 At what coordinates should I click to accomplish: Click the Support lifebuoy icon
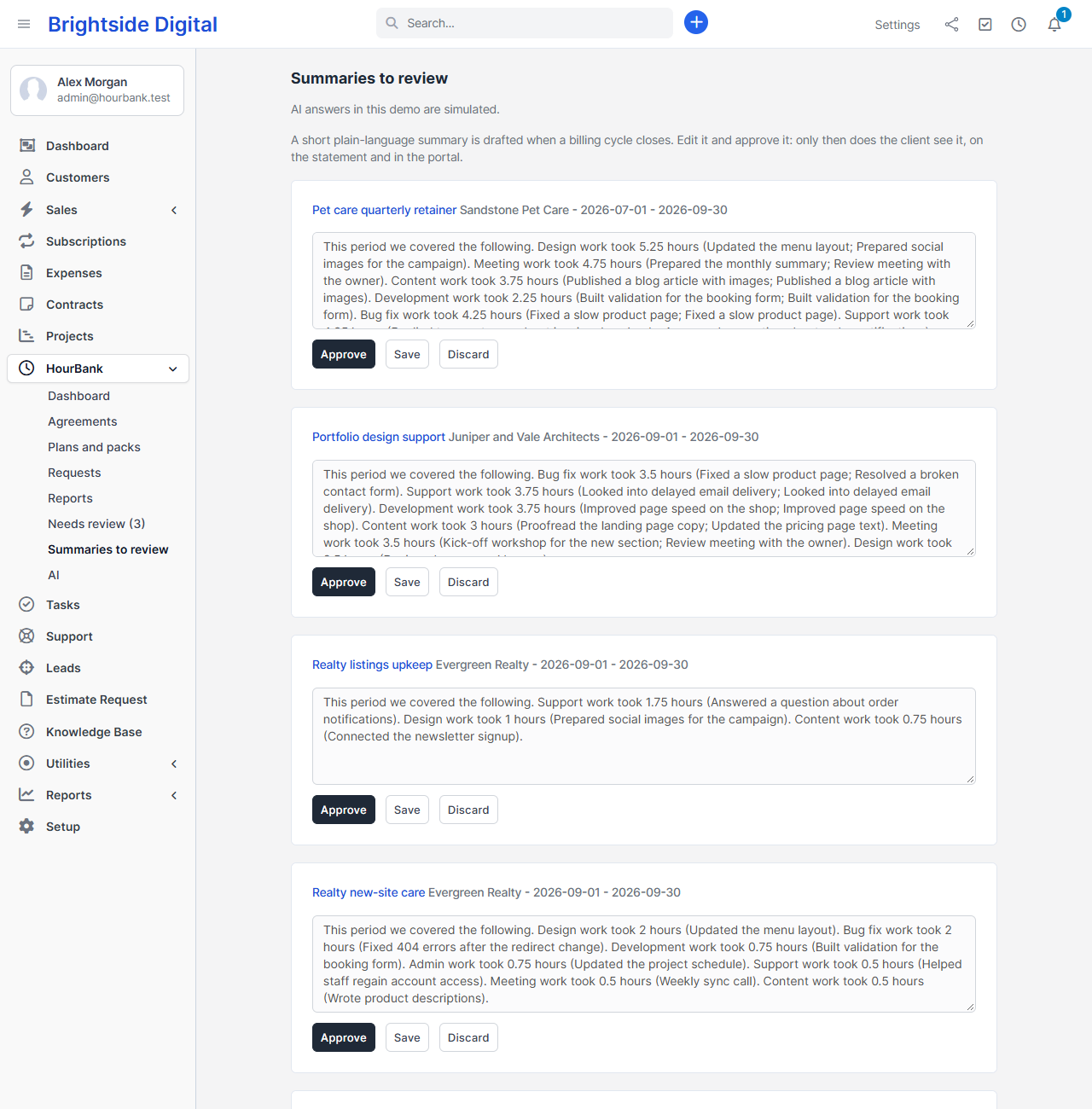click(x=27, y=636)
